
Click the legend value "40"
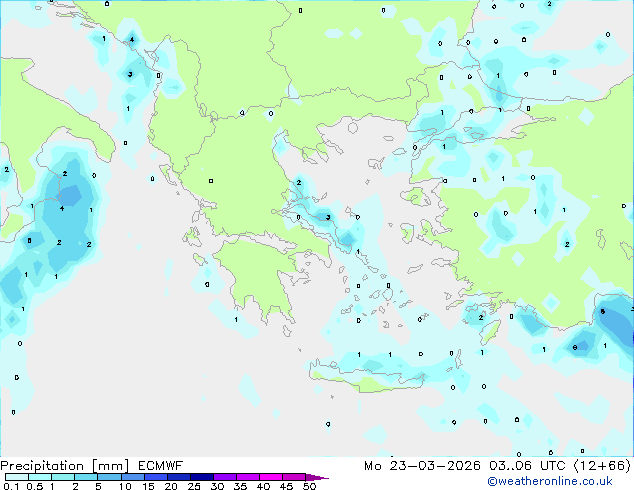click(263, 486)
